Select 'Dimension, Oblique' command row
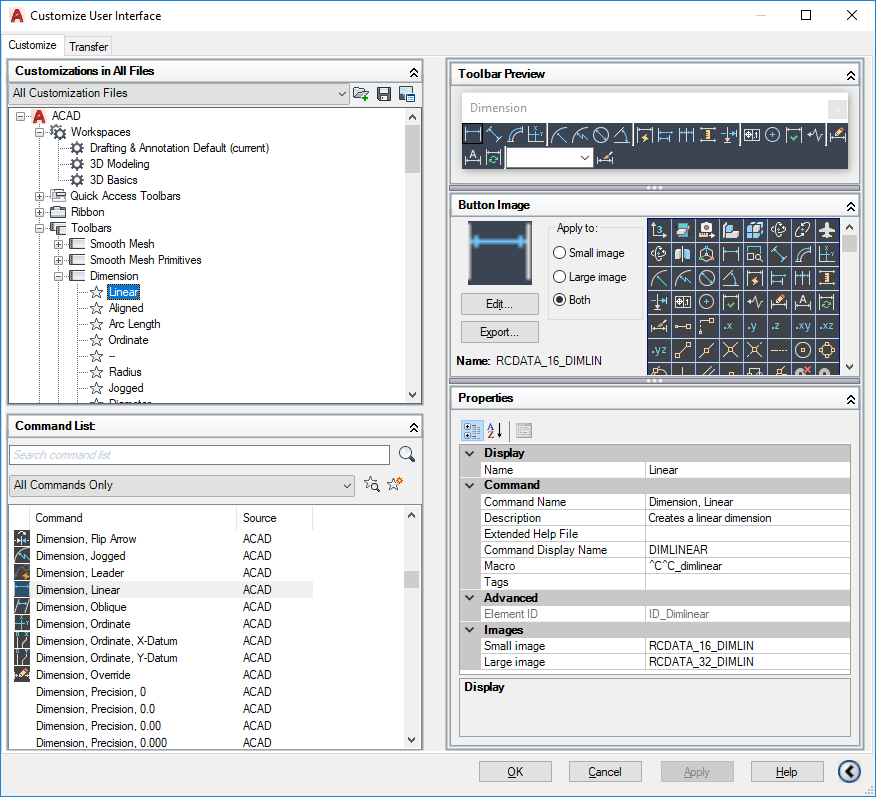This screenshot has width=876, height=797. (163, 607)
